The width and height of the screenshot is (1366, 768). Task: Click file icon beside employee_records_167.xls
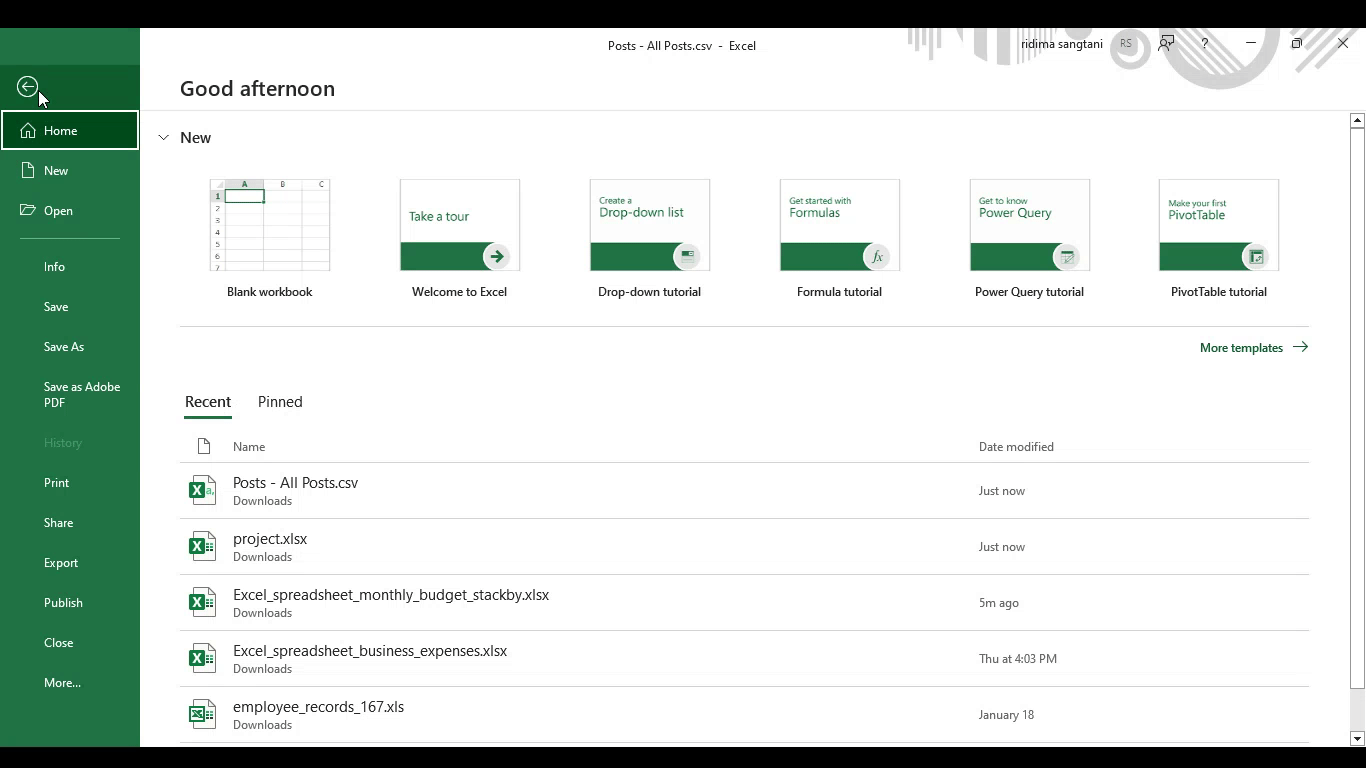(202, 714)
